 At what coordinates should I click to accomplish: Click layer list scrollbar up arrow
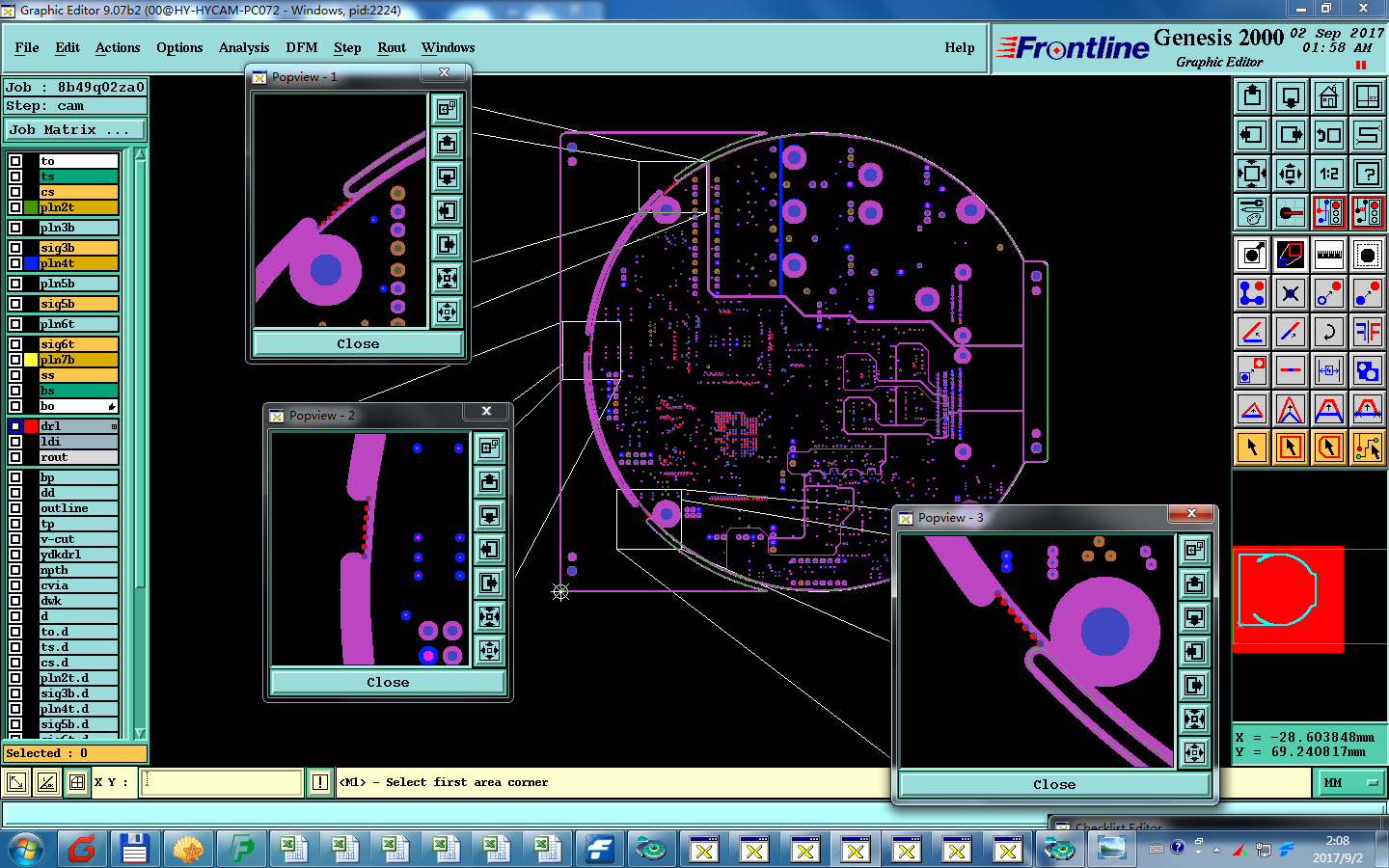(141, 154)
